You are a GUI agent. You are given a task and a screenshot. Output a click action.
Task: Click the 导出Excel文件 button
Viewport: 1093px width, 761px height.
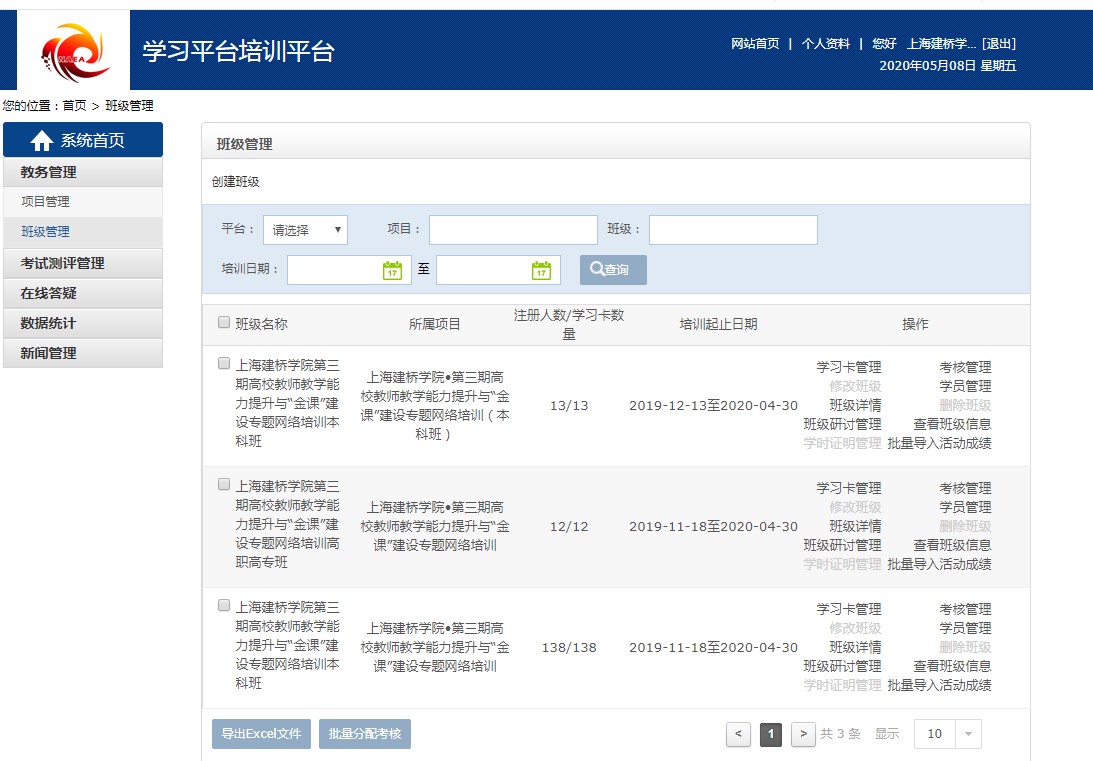coord(261,734)
